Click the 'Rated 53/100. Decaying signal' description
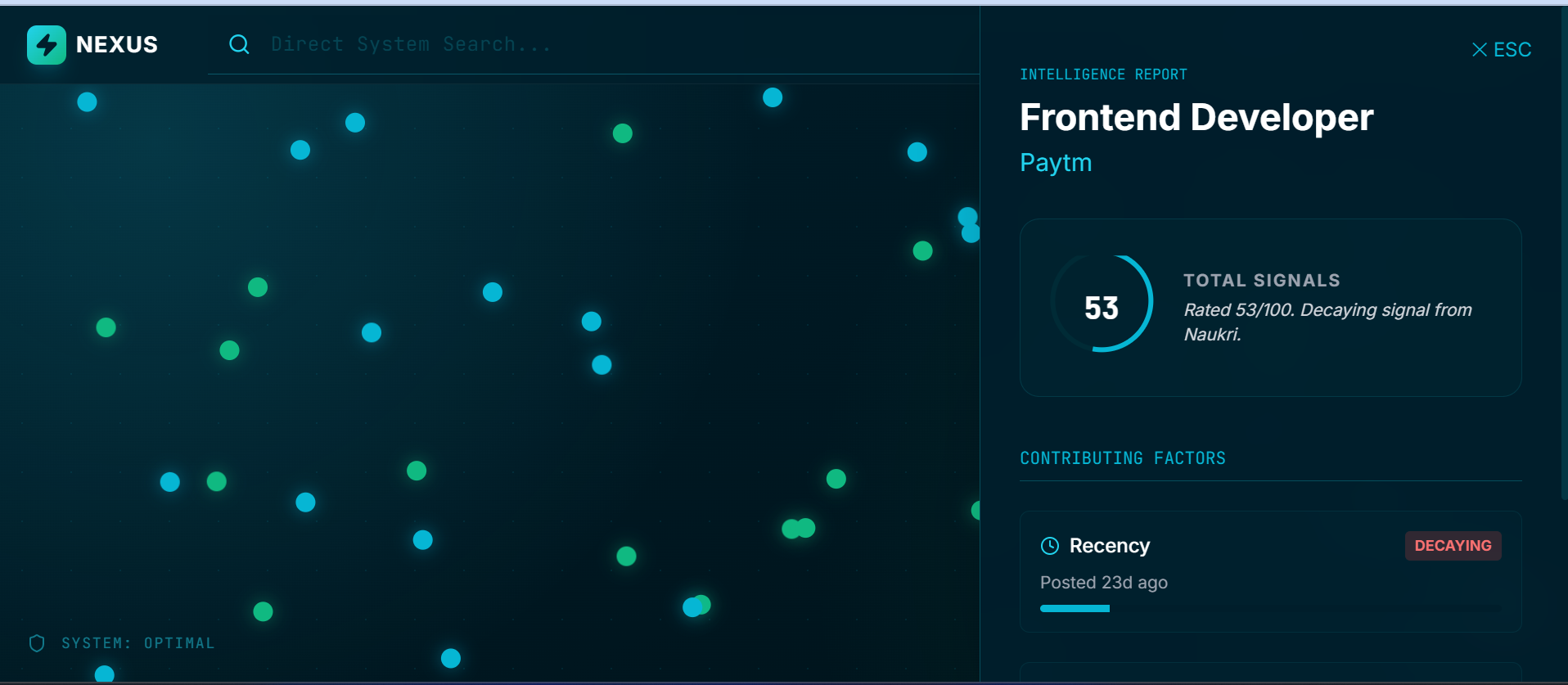This screenshot has width=1568, height=685. coord(1327,322)
